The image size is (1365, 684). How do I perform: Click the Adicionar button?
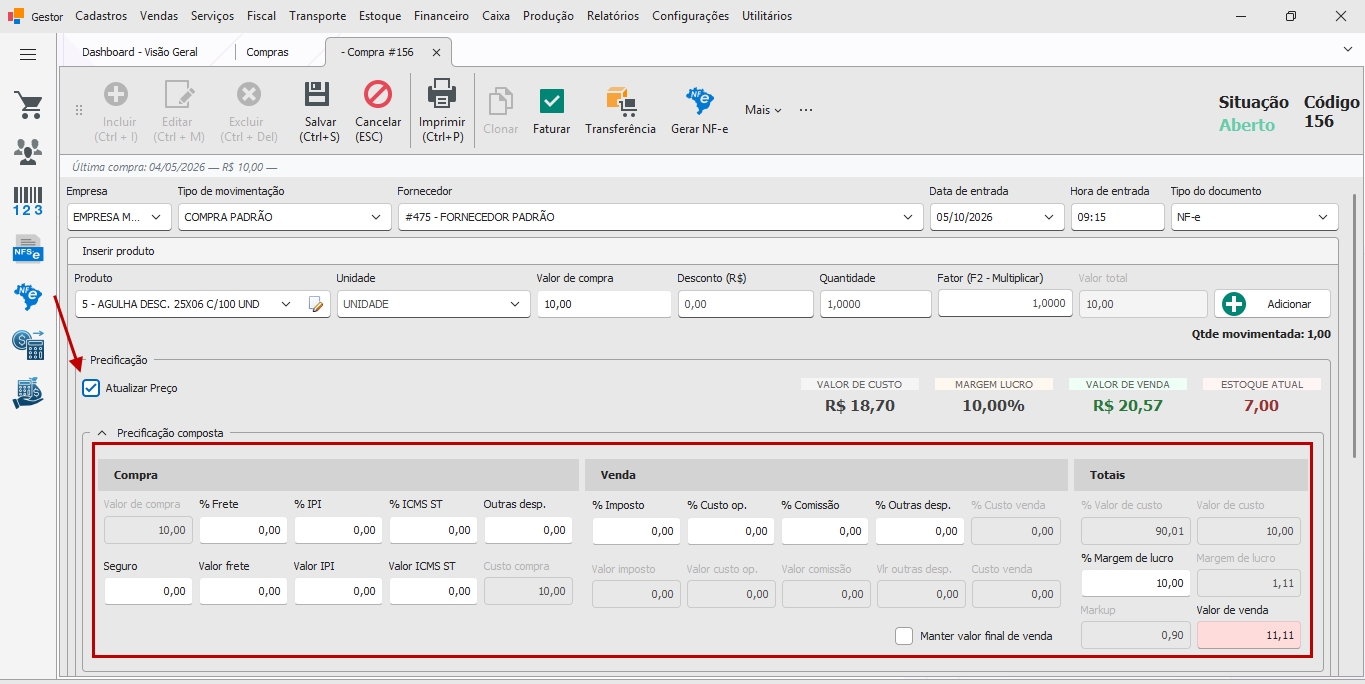coord(1273,304)
